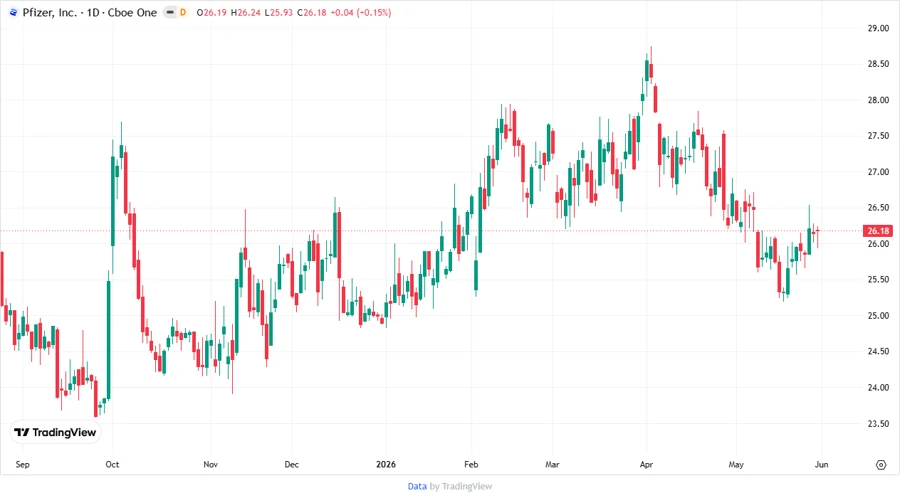Screen dimensions: 900x498
Task: Click the orange D delayed-data indicator
Action: 183,12
